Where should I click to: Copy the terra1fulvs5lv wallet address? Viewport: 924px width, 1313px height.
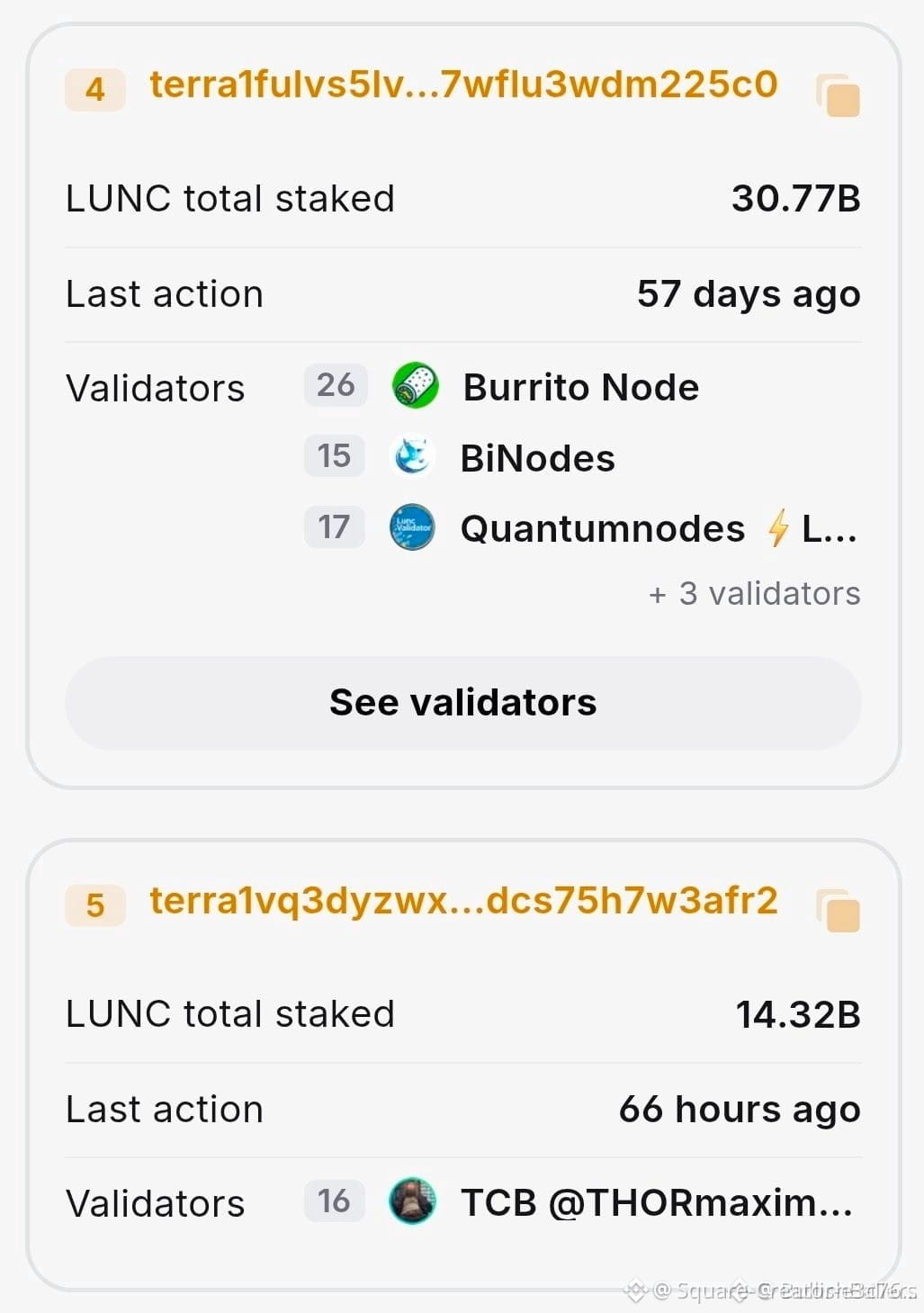(x=838, y=95)
